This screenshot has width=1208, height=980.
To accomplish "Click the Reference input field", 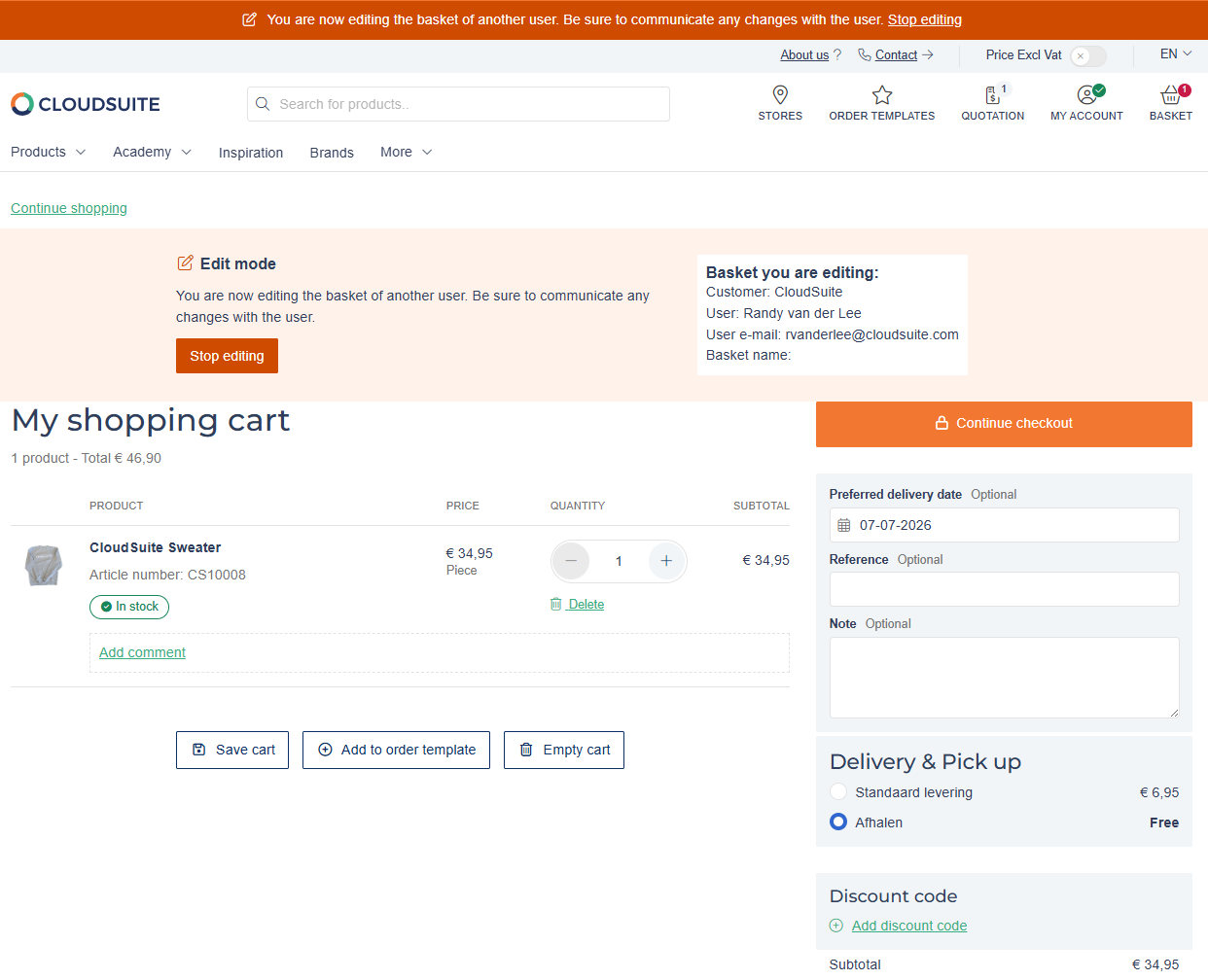I will [x=1004, y=589].
